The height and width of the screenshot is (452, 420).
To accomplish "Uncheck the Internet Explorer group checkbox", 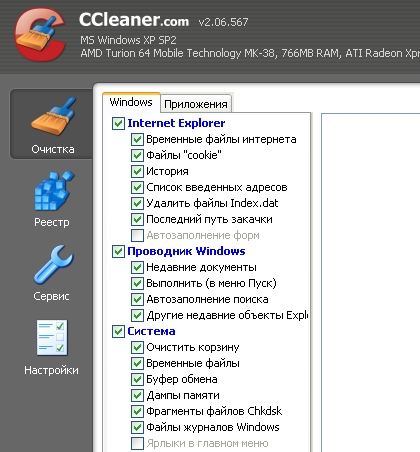I will [118, 123].
